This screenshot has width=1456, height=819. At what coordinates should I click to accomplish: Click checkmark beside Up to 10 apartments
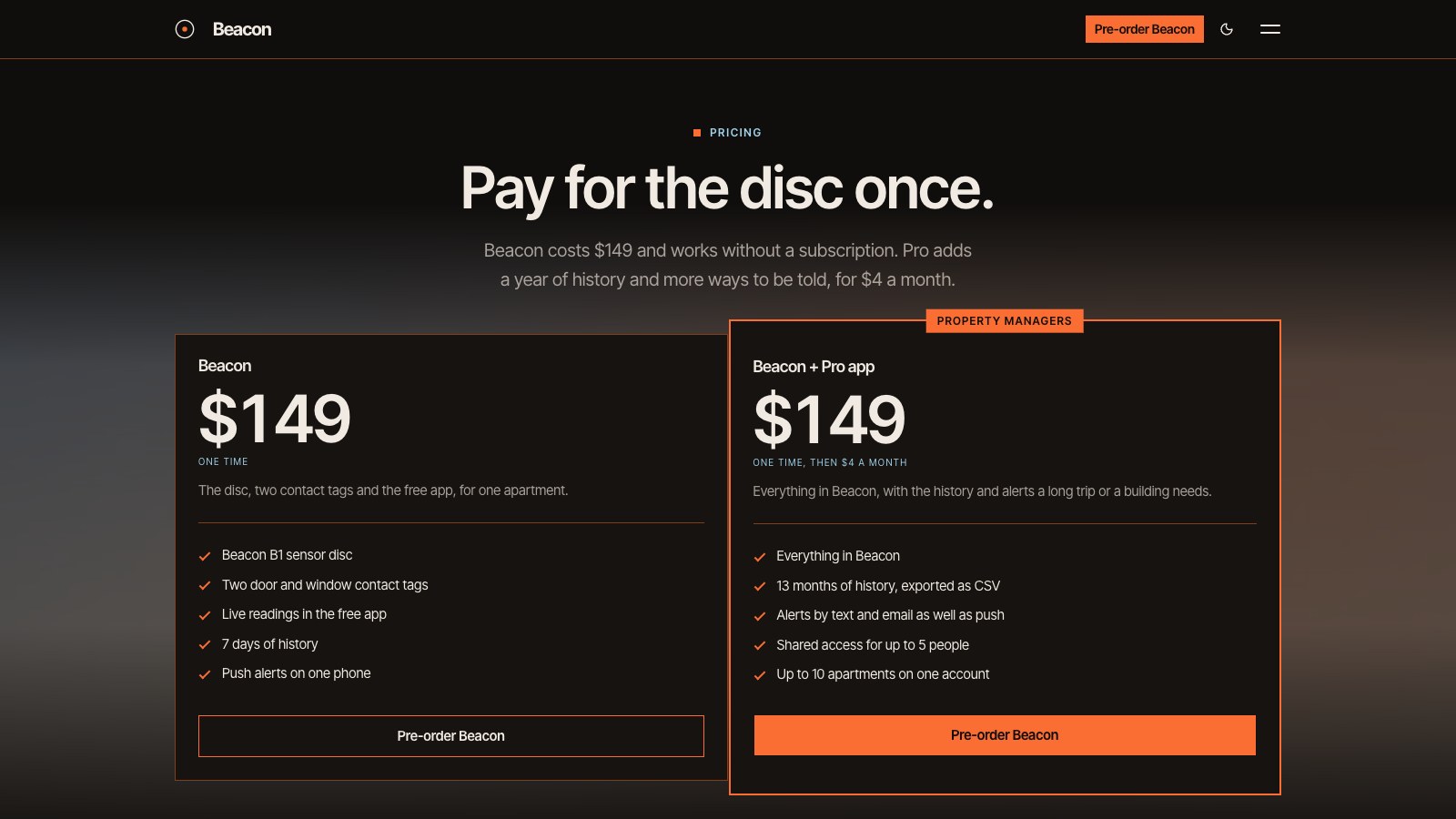(760, 675)
